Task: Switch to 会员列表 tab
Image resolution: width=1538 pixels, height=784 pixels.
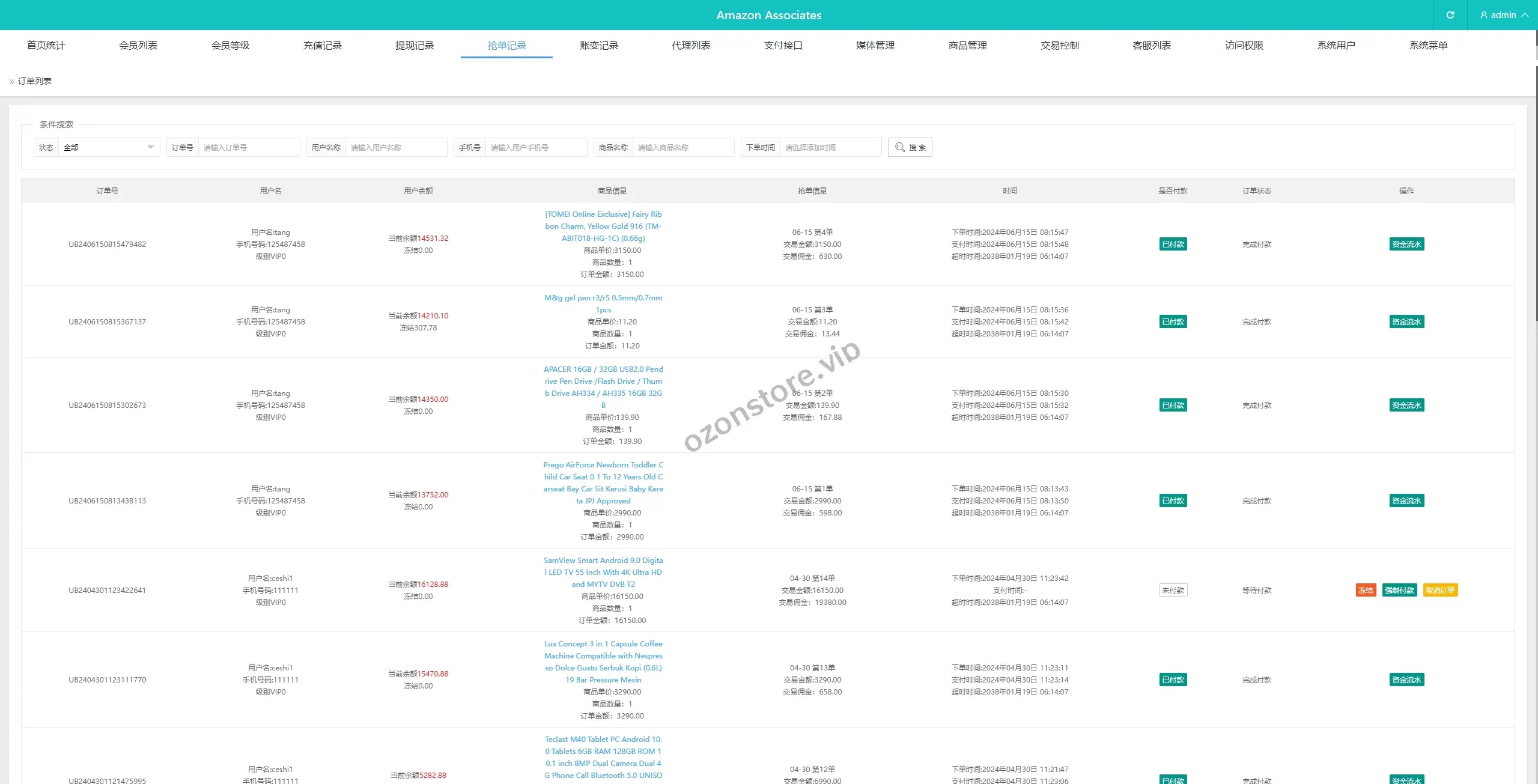Action: pyautogui.click(x=138, y=46)
